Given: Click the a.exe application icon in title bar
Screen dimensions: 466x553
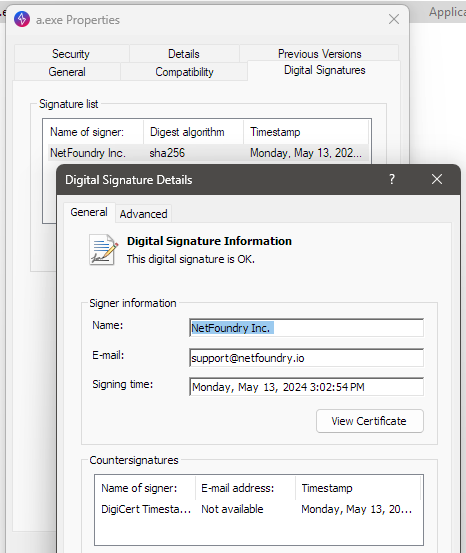Looking at the screenshot, I should point(22,19).
